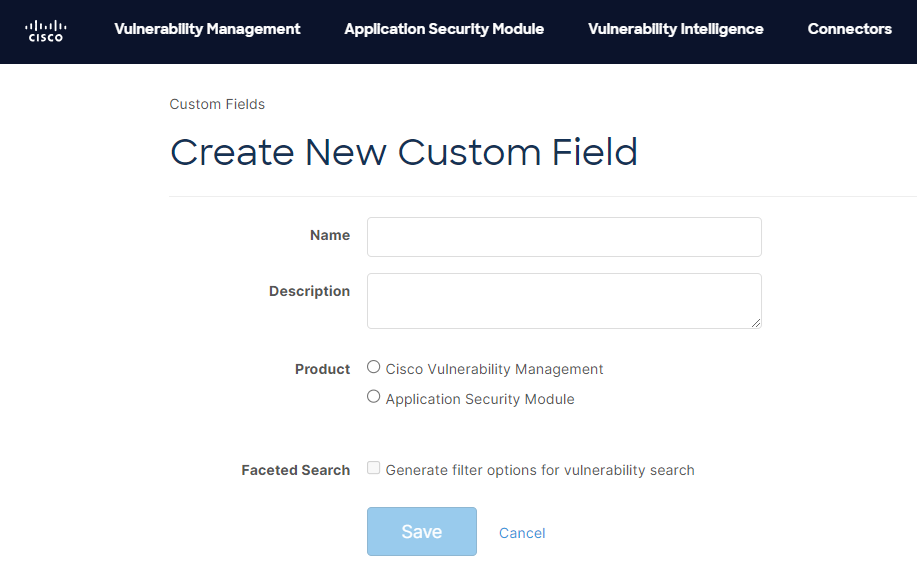Click the Faceted Search label
Image resolution: width=917 pixels, height=576 pixels.
click(x=295, y=469)
